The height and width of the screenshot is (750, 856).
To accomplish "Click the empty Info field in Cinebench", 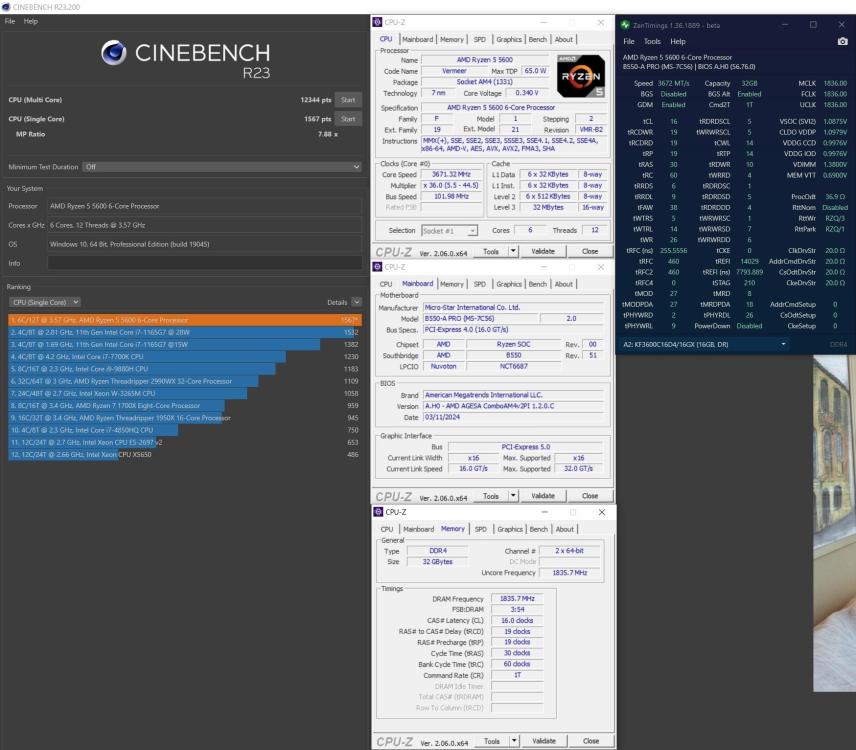I will (205, 263).
